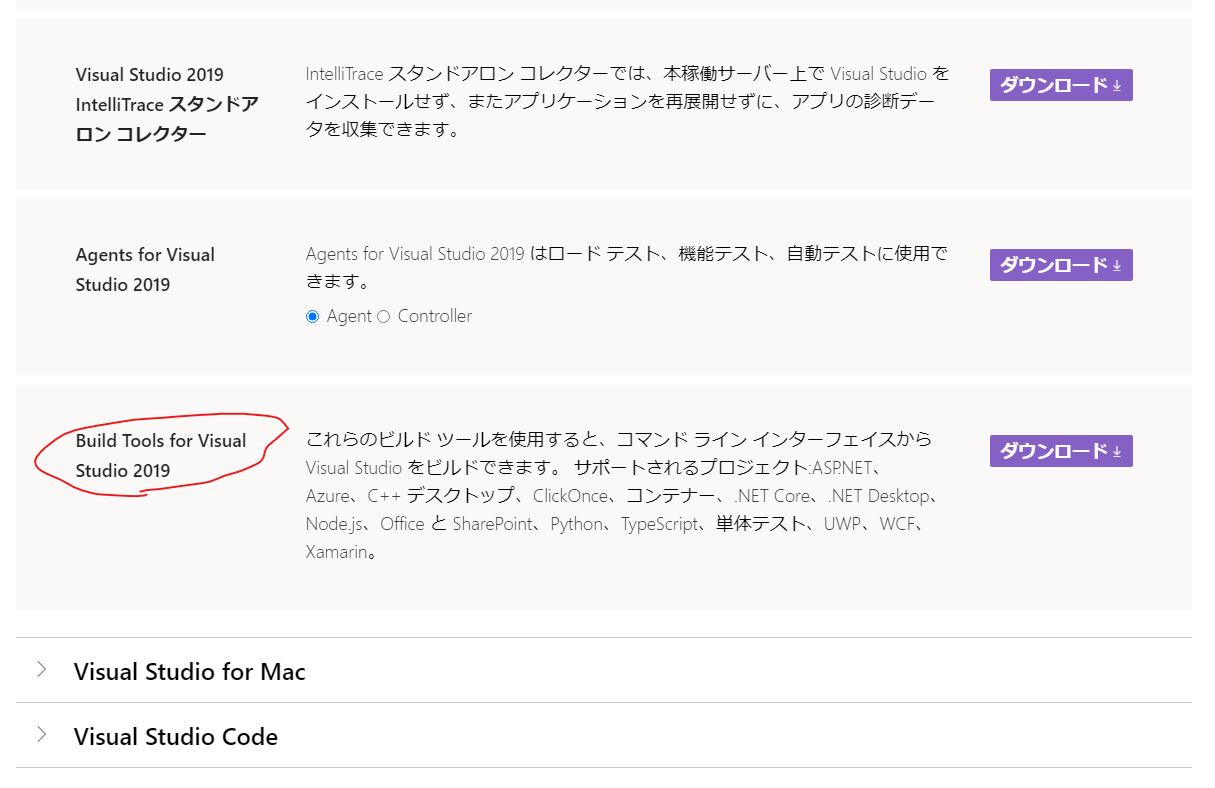The height and width of the screenshot is (788, 1215).
Task: Click the Agents for Visual Studio 2019 title
Action: 146,270
